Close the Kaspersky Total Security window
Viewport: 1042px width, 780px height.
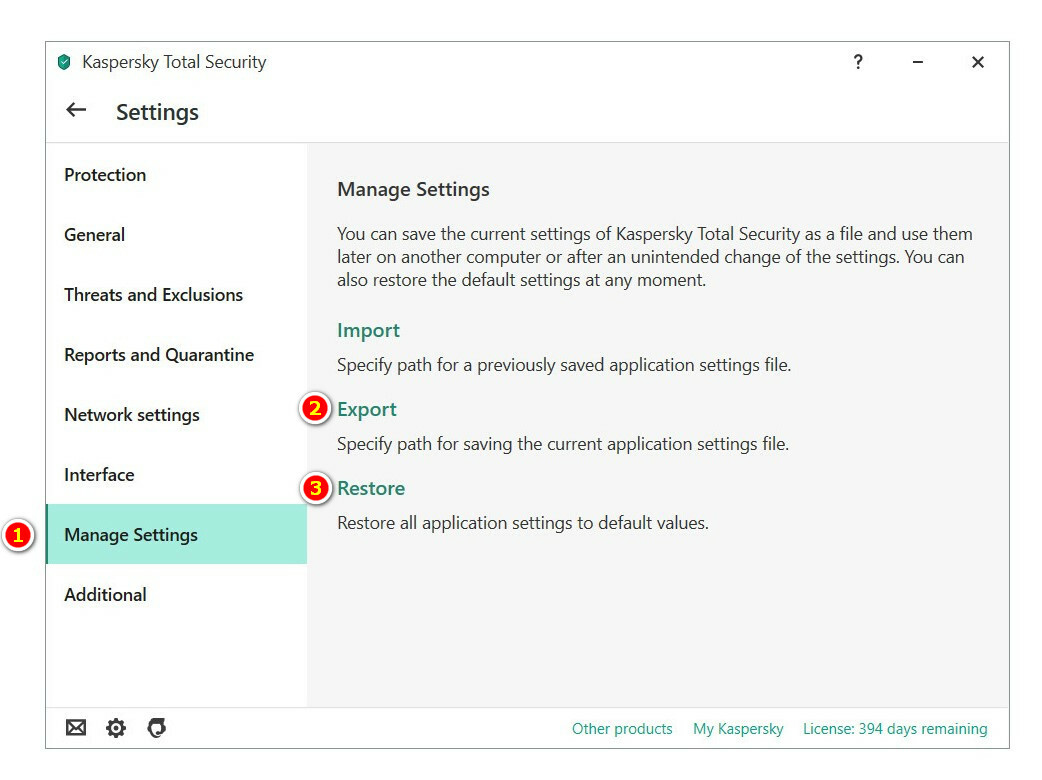[978, 62]
